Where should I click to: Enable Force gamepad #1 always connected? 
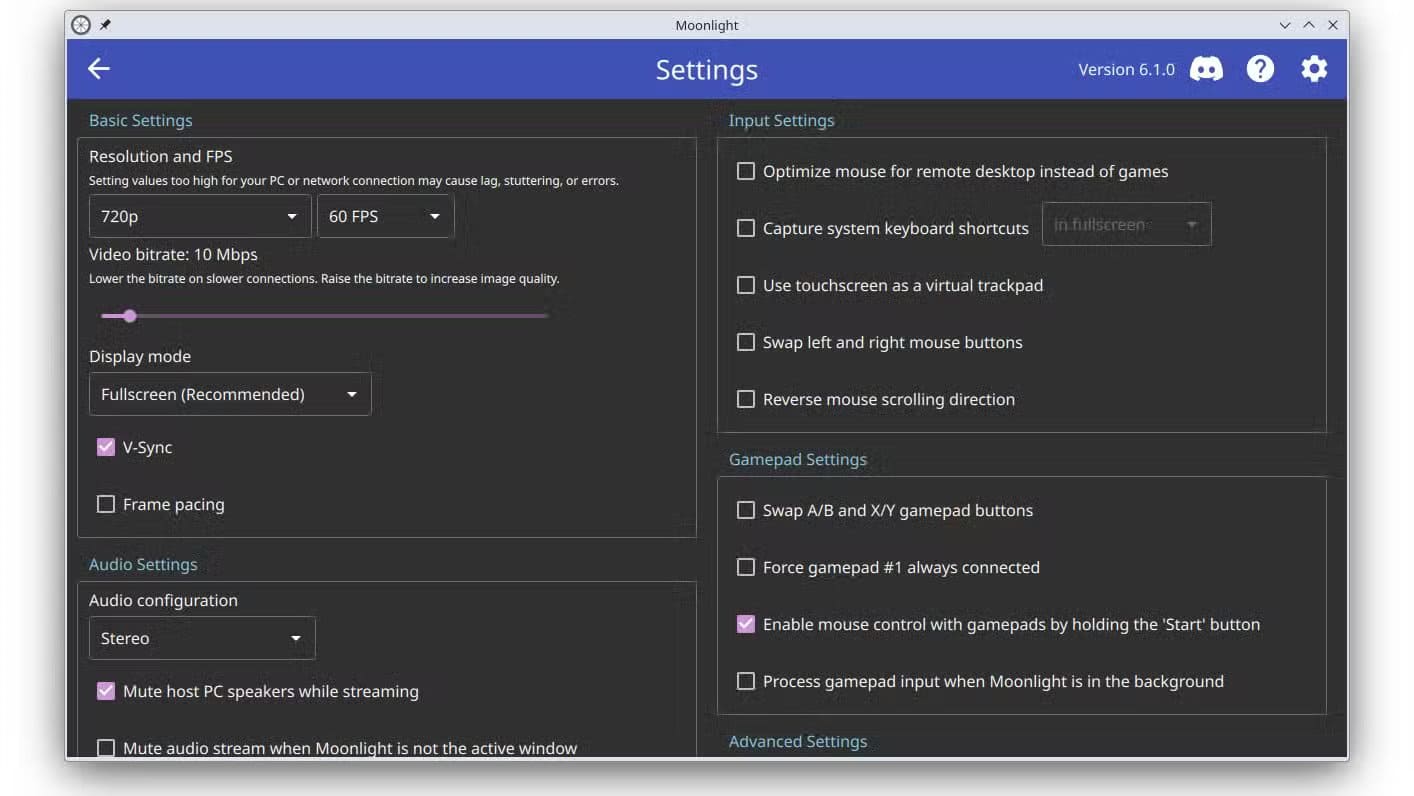745,567
